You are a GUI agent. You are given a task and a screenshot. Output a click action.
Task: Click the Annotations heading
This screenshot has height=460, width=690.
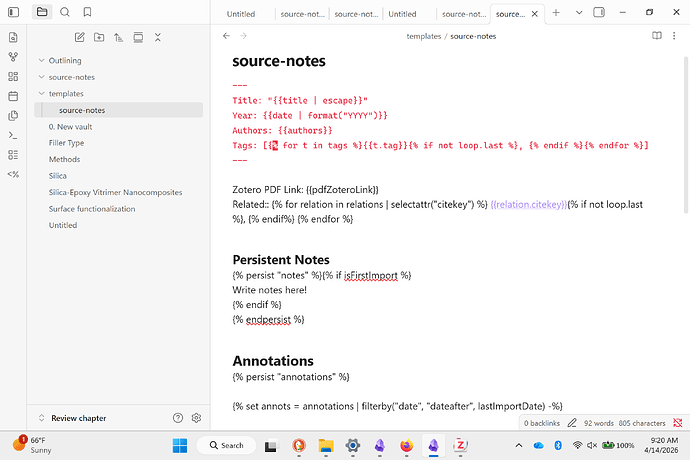(x=273, y=361)
